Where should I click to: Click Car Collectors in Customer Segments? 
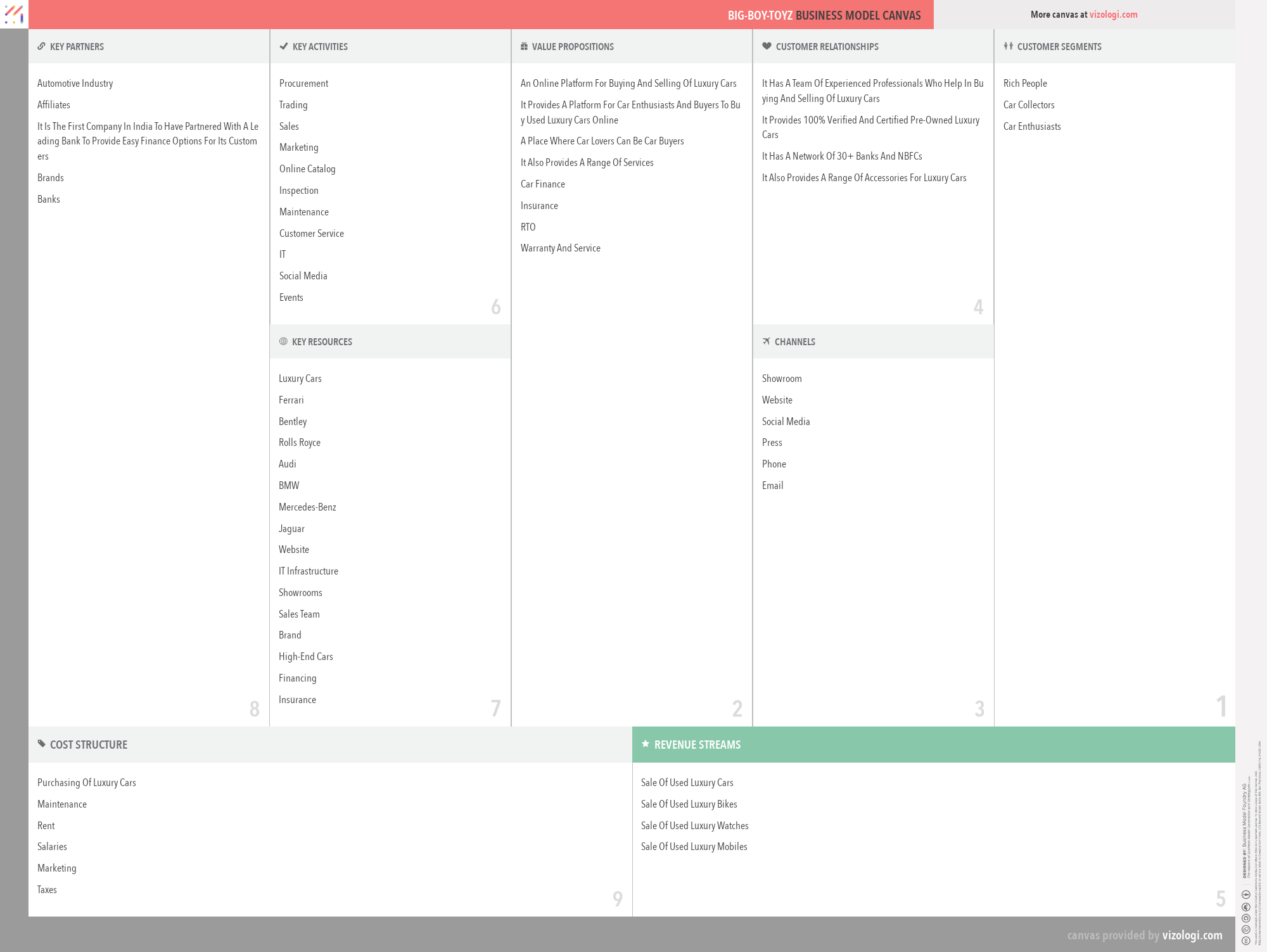point(1029,105)
